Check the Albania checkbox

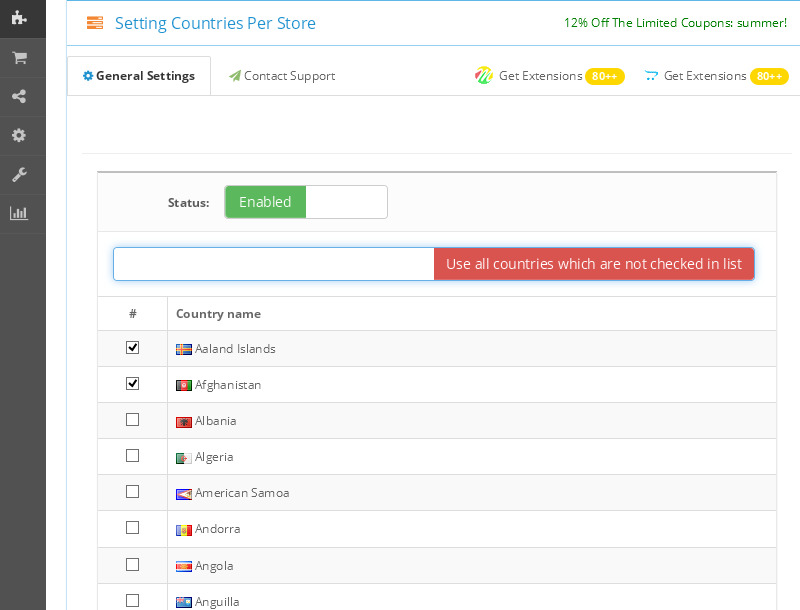pos(132,420)
